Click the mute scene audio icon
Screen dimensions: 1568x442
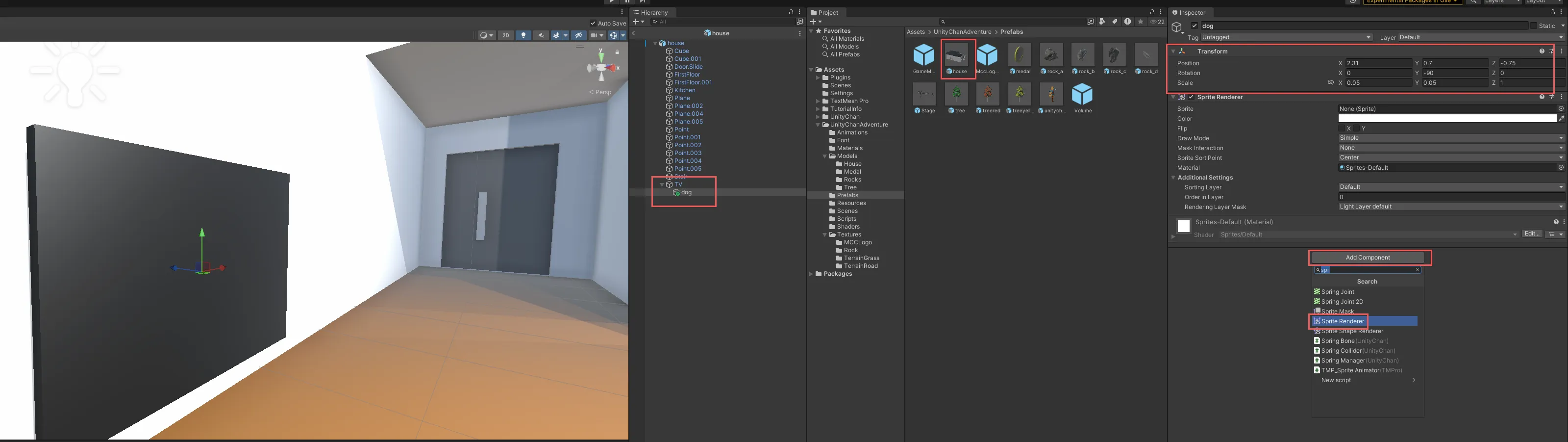point(541,35)
